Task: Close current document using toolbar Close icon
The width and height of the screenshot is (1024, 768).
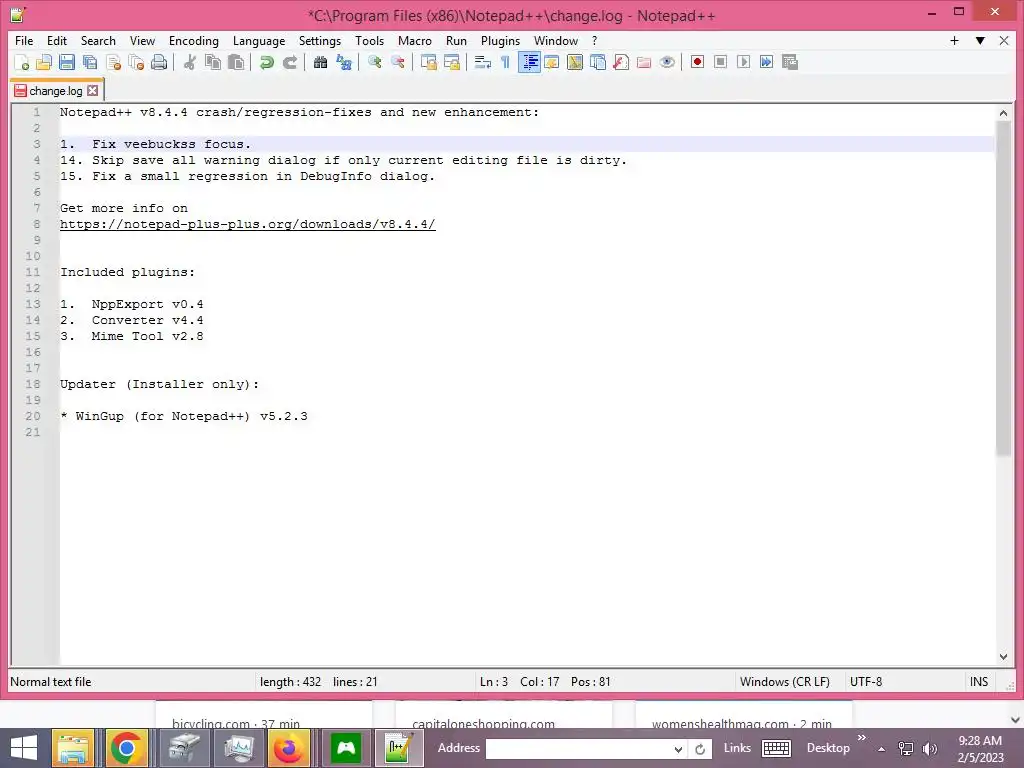Action: (113, 62)
